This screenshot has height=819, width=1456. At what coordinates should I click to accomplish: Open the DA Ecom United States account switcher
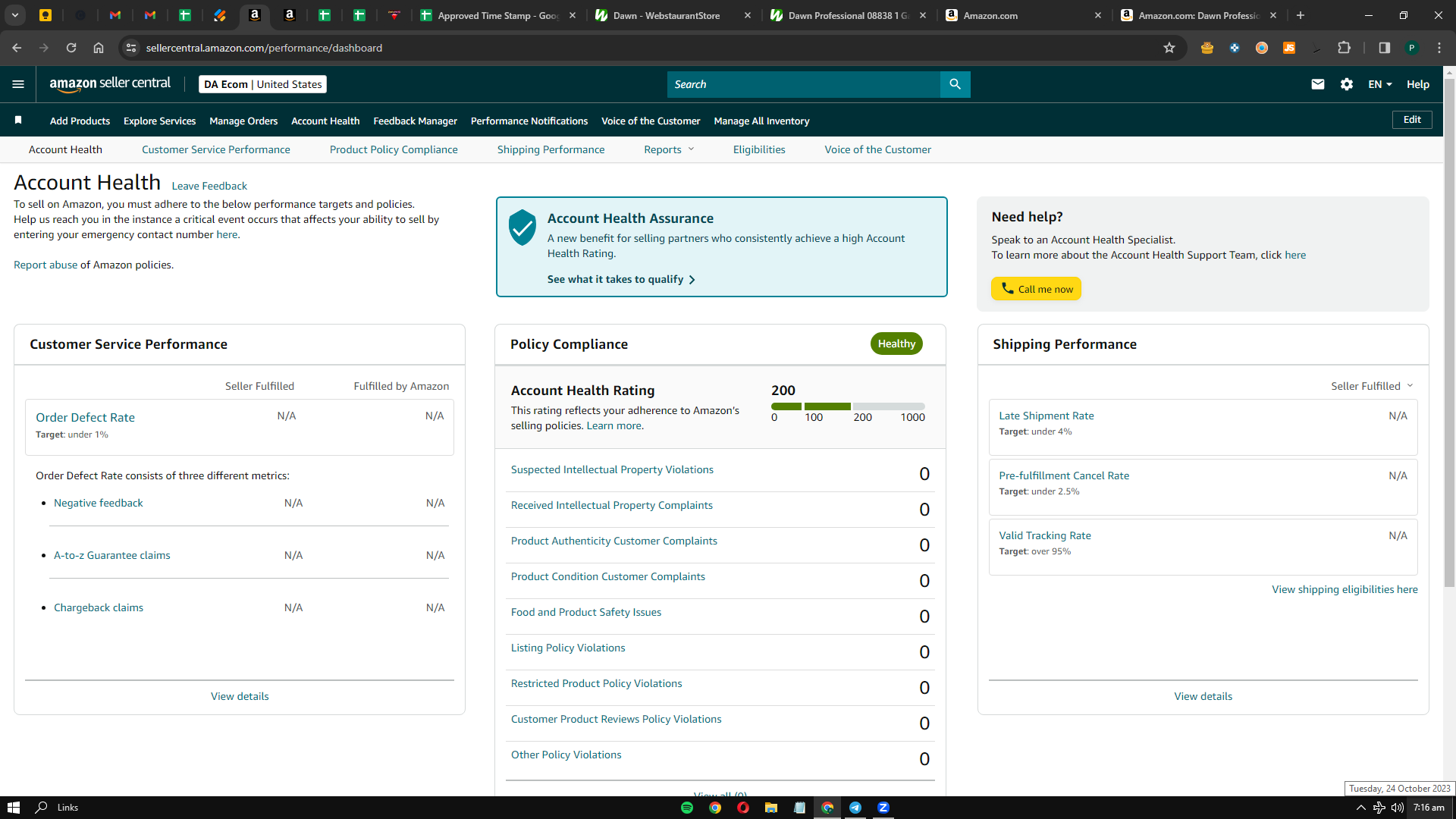[x=262, y=84]
